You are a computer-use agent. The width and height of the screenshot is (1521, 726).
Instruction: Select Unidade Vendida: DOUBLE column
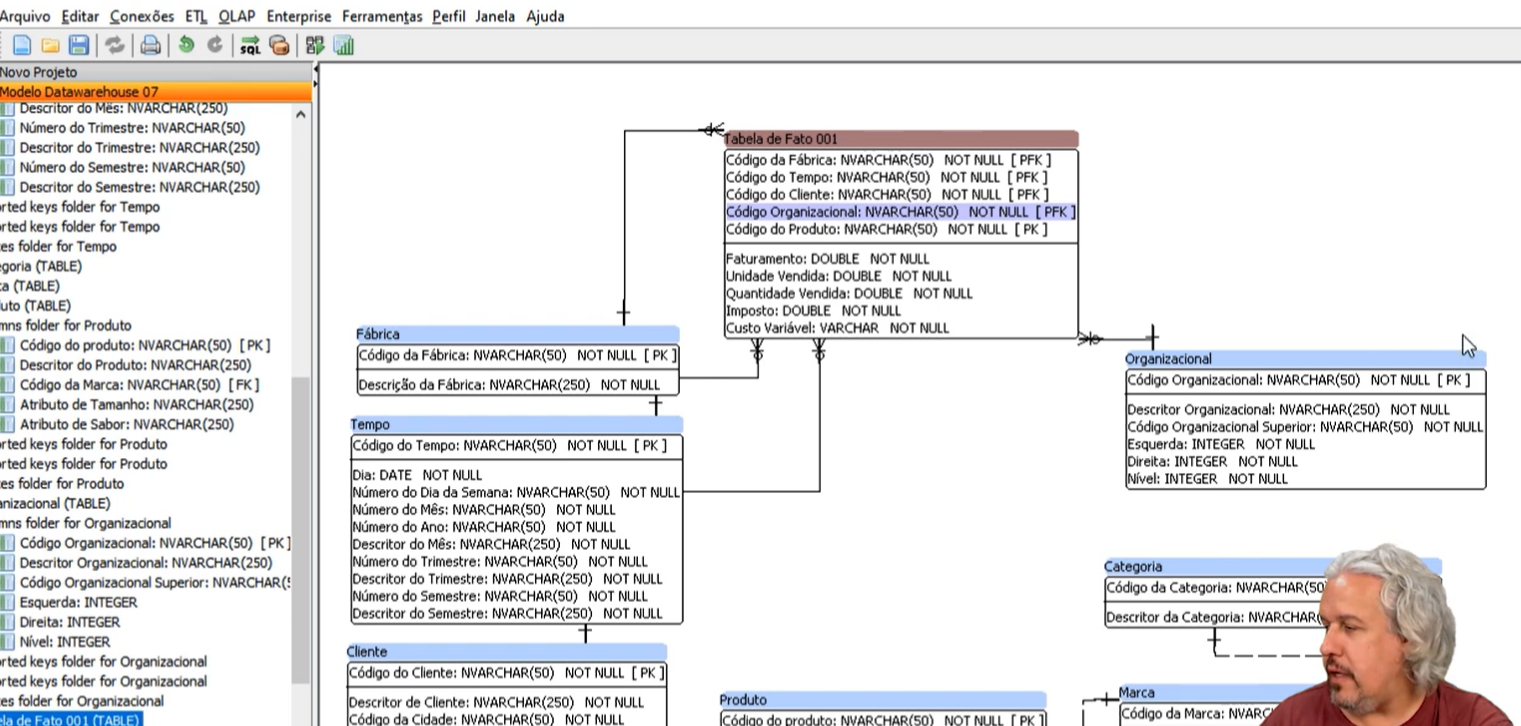[x=839, y=276]
